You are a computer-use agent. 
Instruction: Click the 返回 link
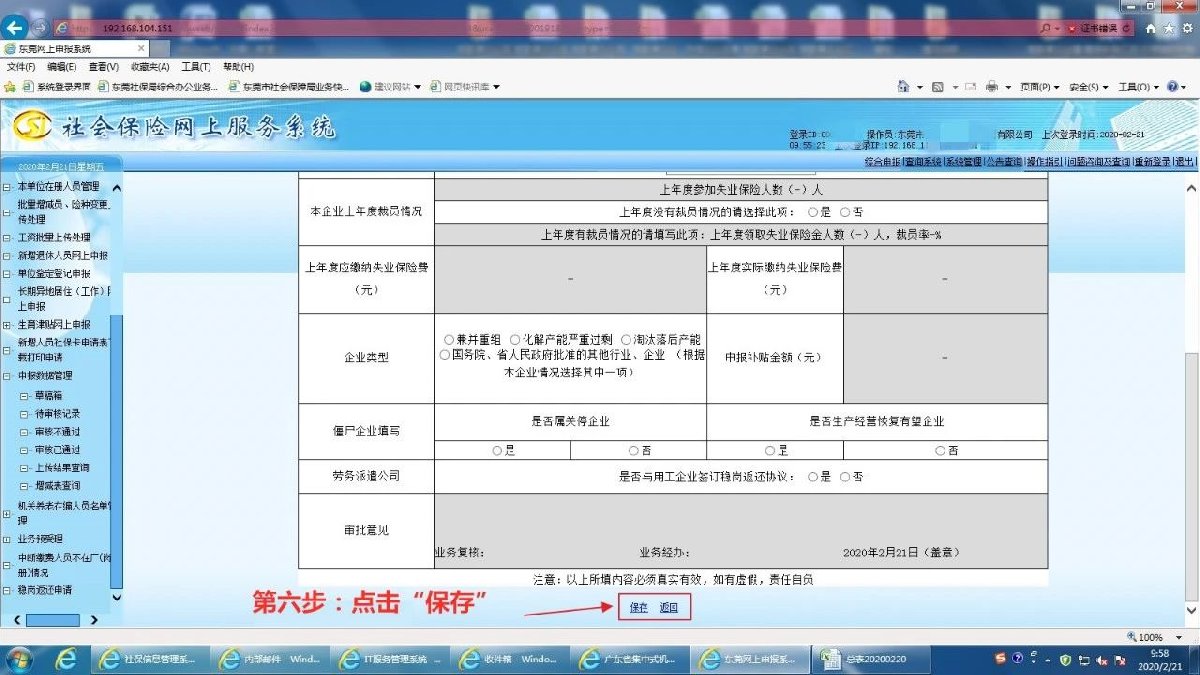[x=669, y=607]
